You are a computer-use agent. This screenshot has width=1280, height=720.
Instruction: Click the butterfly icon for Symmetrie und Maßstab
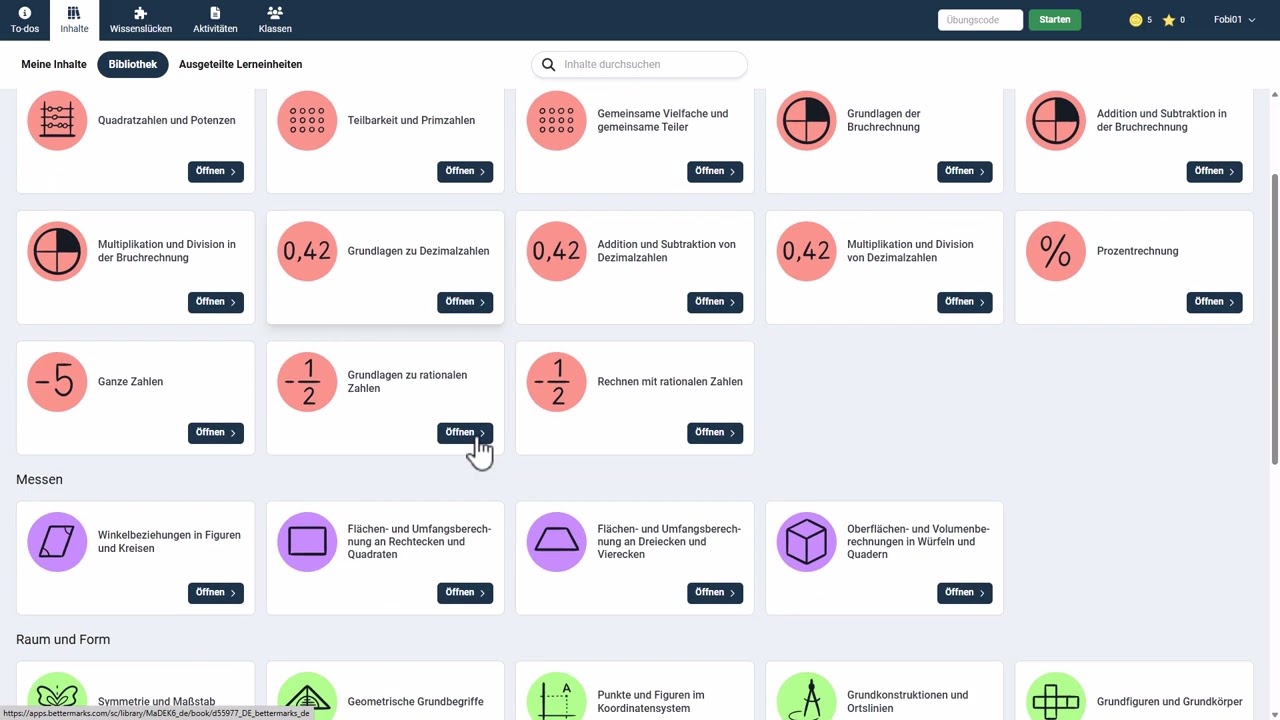pos(57,696)
